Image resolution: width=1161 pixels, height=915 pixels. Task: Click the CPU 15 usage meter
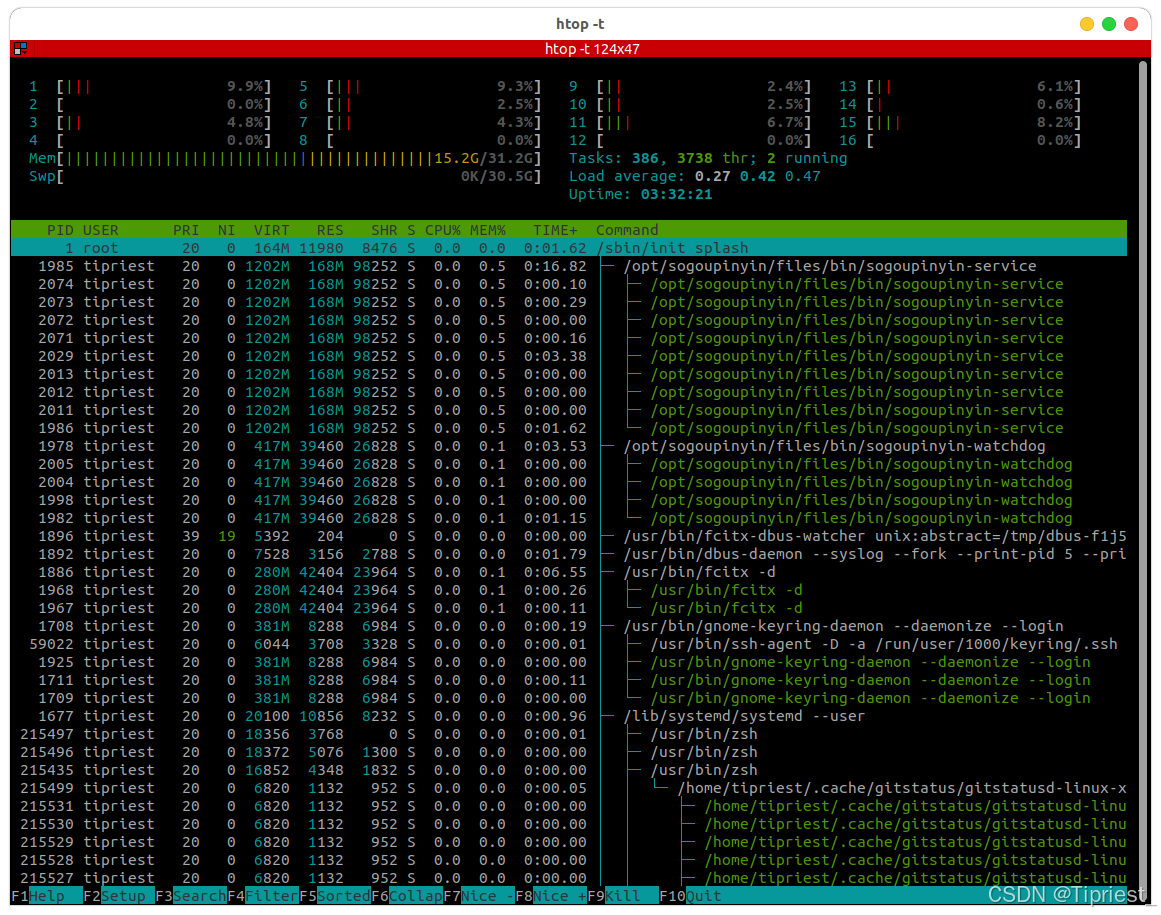(x=960, y=122)
